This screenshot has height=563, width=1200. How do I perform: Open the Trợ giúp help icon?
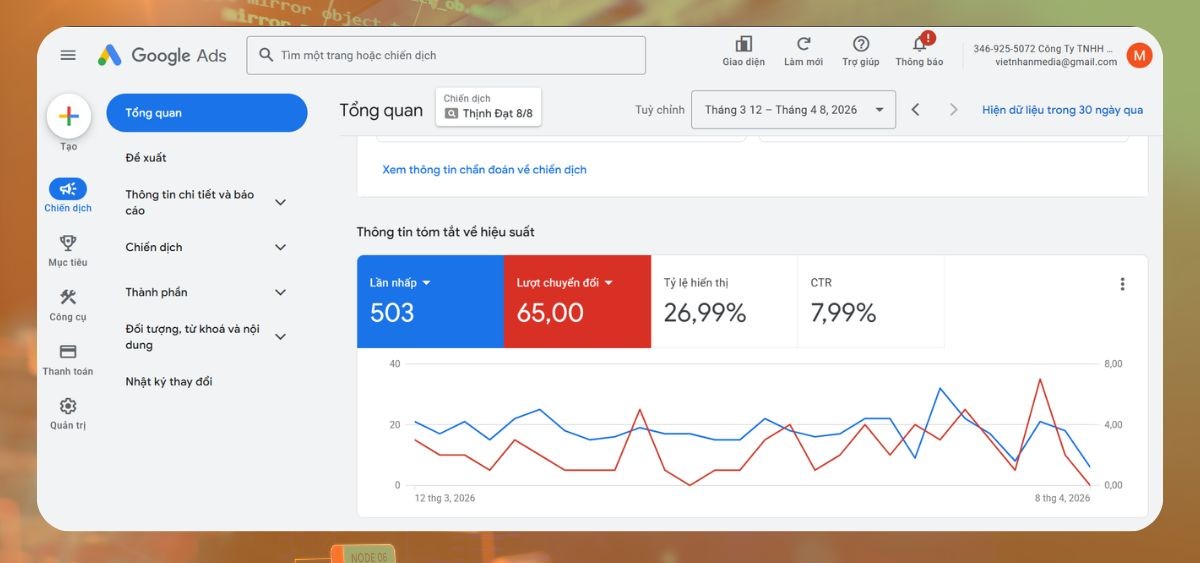860,44
